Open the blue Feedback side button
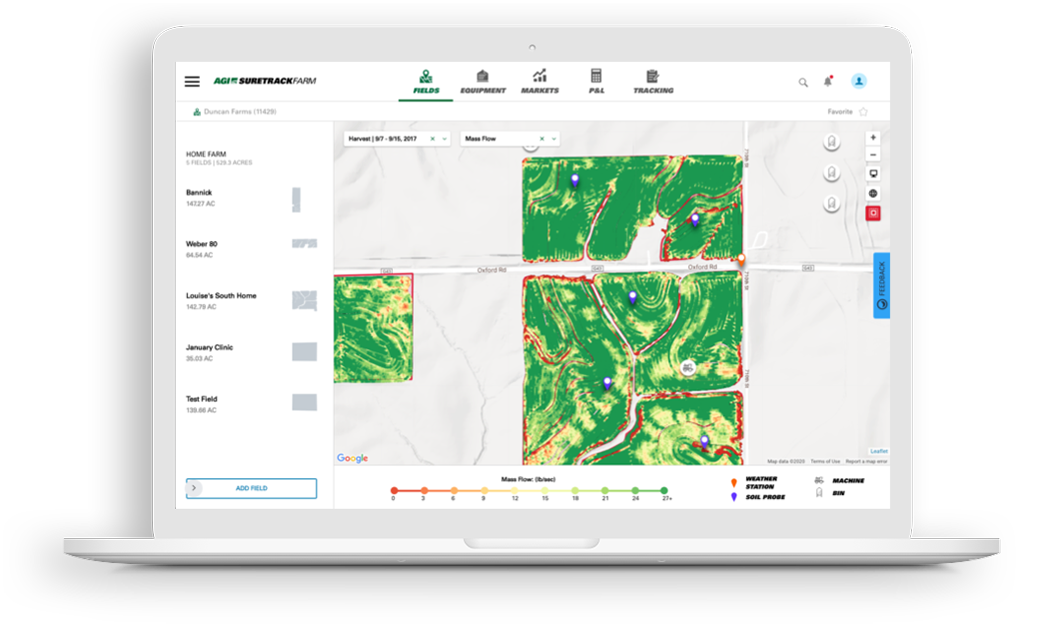This screenshot has width=1056, height=628. 881,286
